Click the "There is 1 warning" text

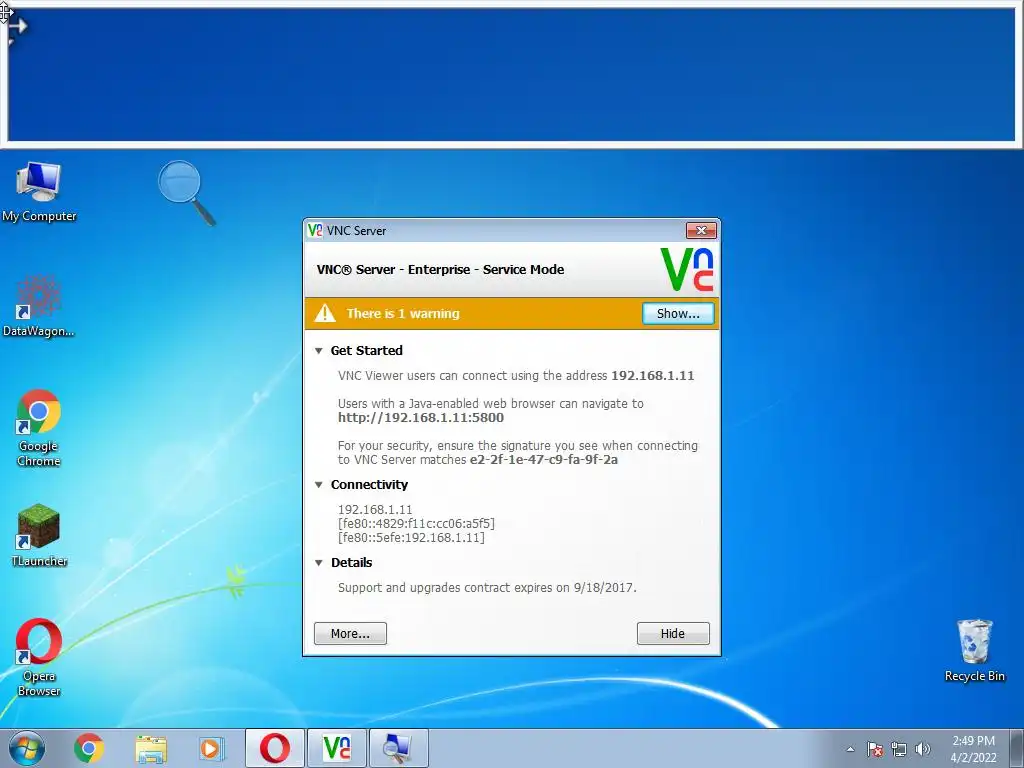pos(403,313)
